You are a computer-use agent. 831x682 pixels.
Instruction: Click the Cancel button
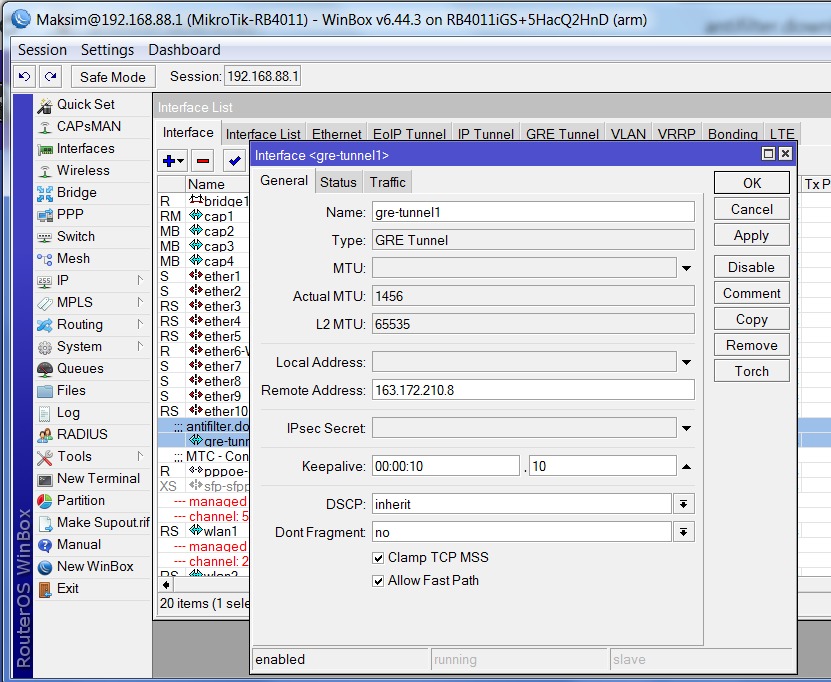click(x=752, y=209)
